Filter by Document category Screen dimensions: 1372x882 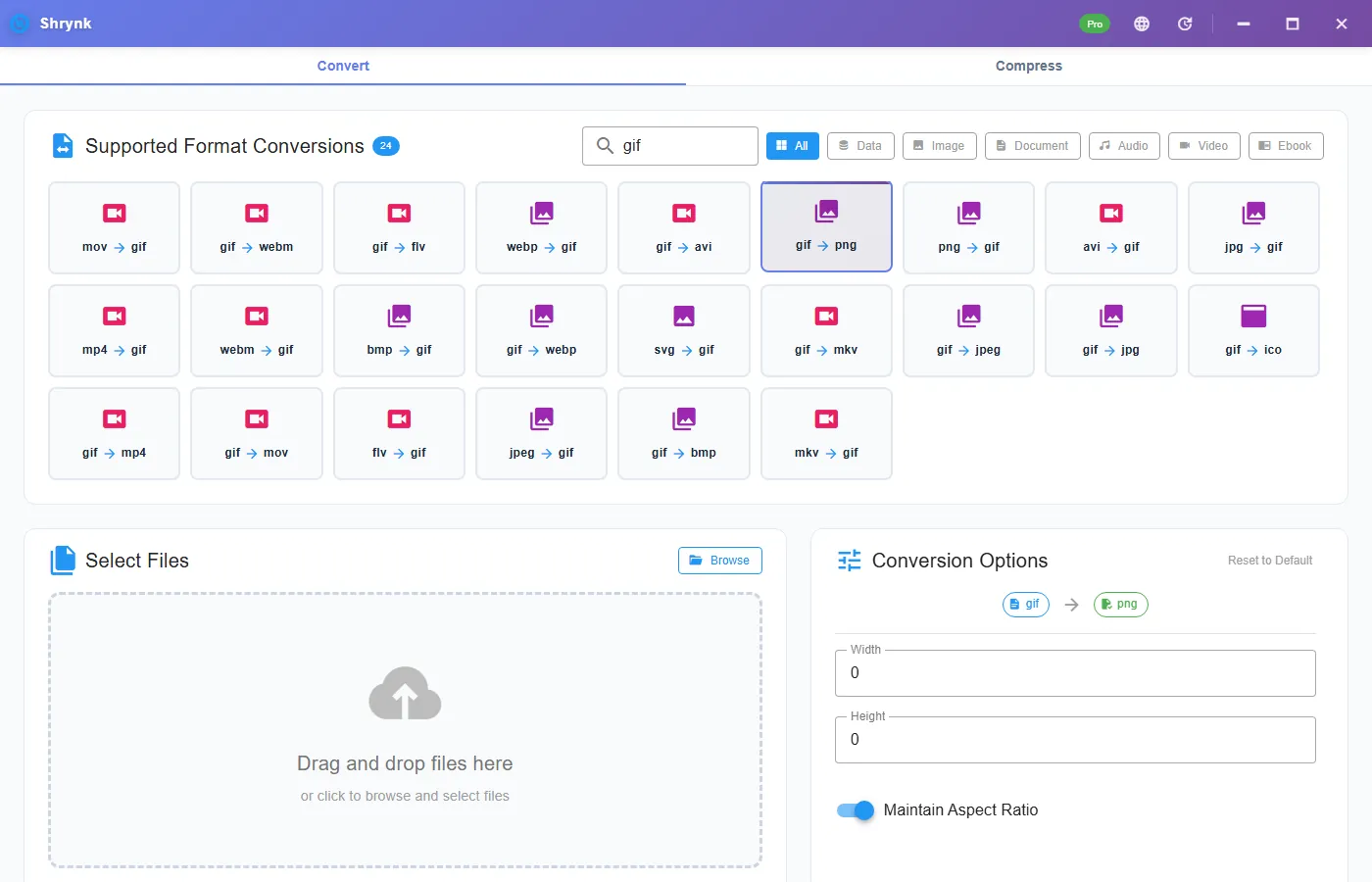click(1033, 146)
